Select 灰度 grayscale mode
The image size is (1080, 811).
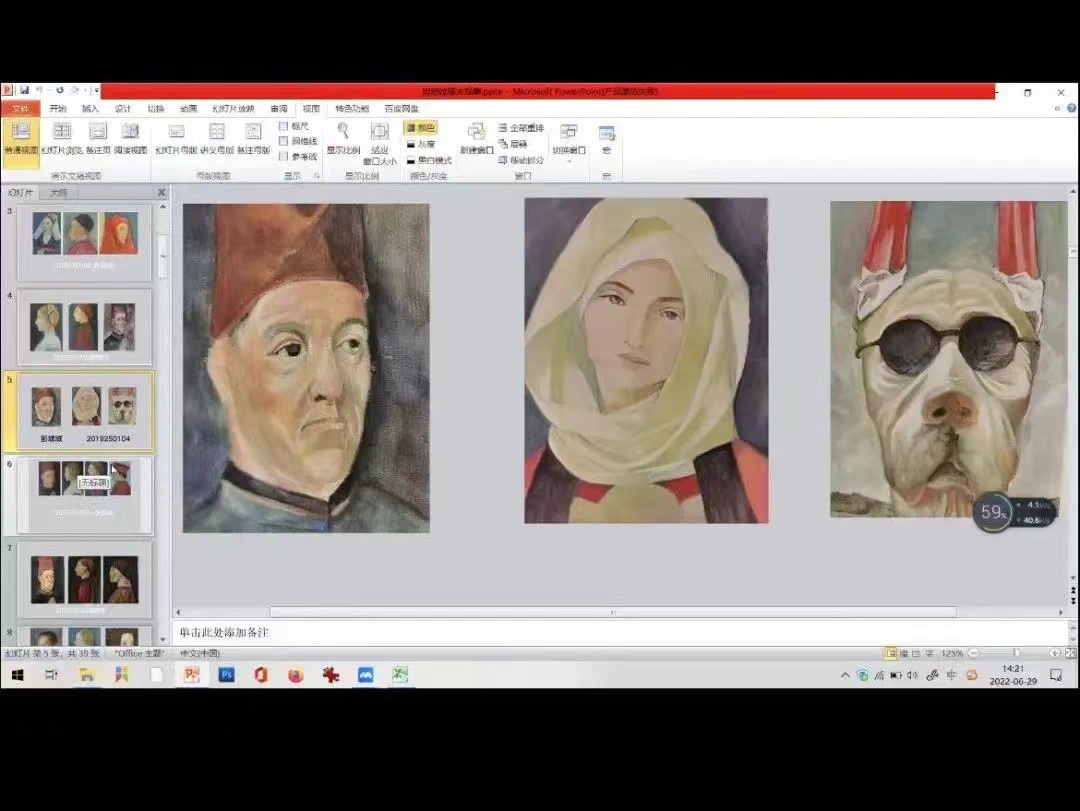click(420, 144)
